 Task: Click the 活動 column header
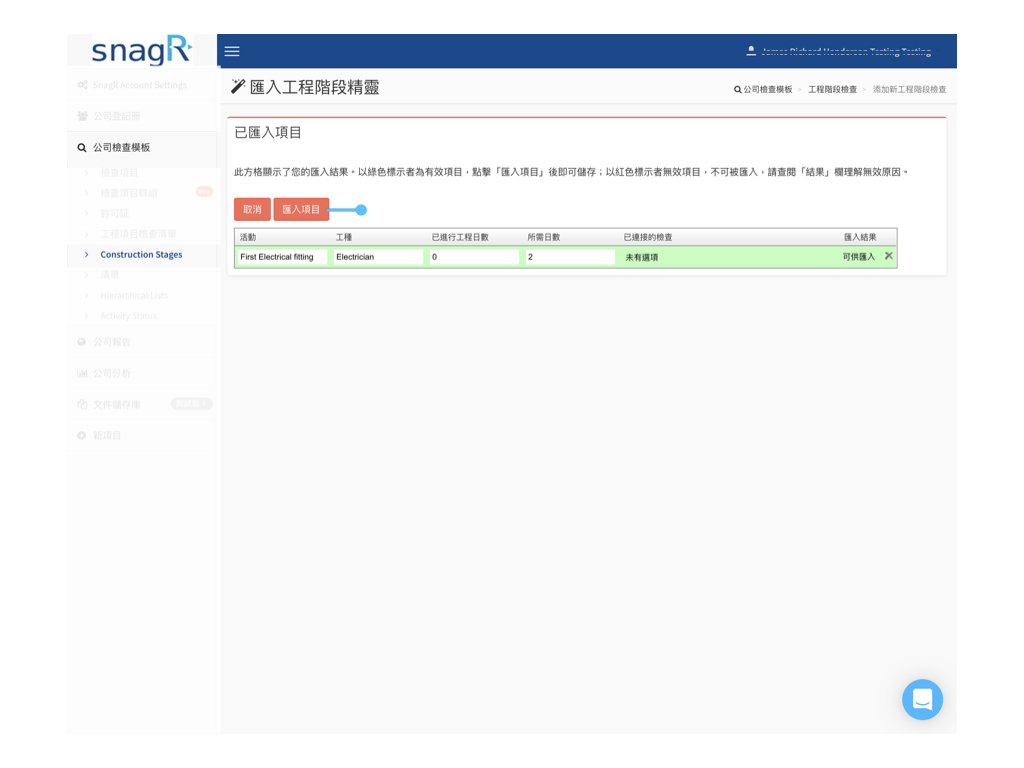tap(248, 237)
